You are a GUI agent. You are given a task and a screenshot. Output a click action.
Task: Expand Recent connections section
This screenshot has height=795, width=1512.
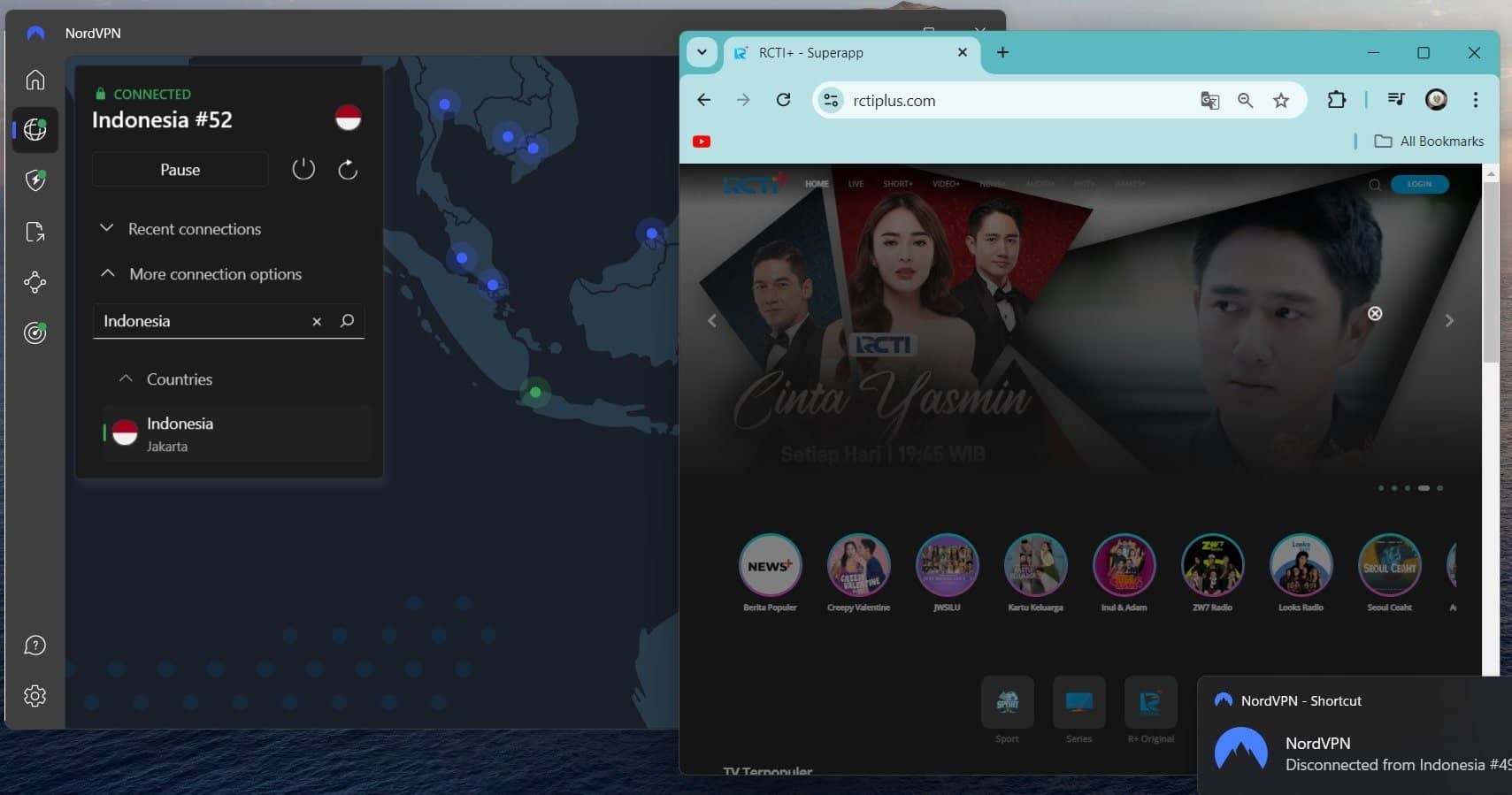(x=181, y=229)
